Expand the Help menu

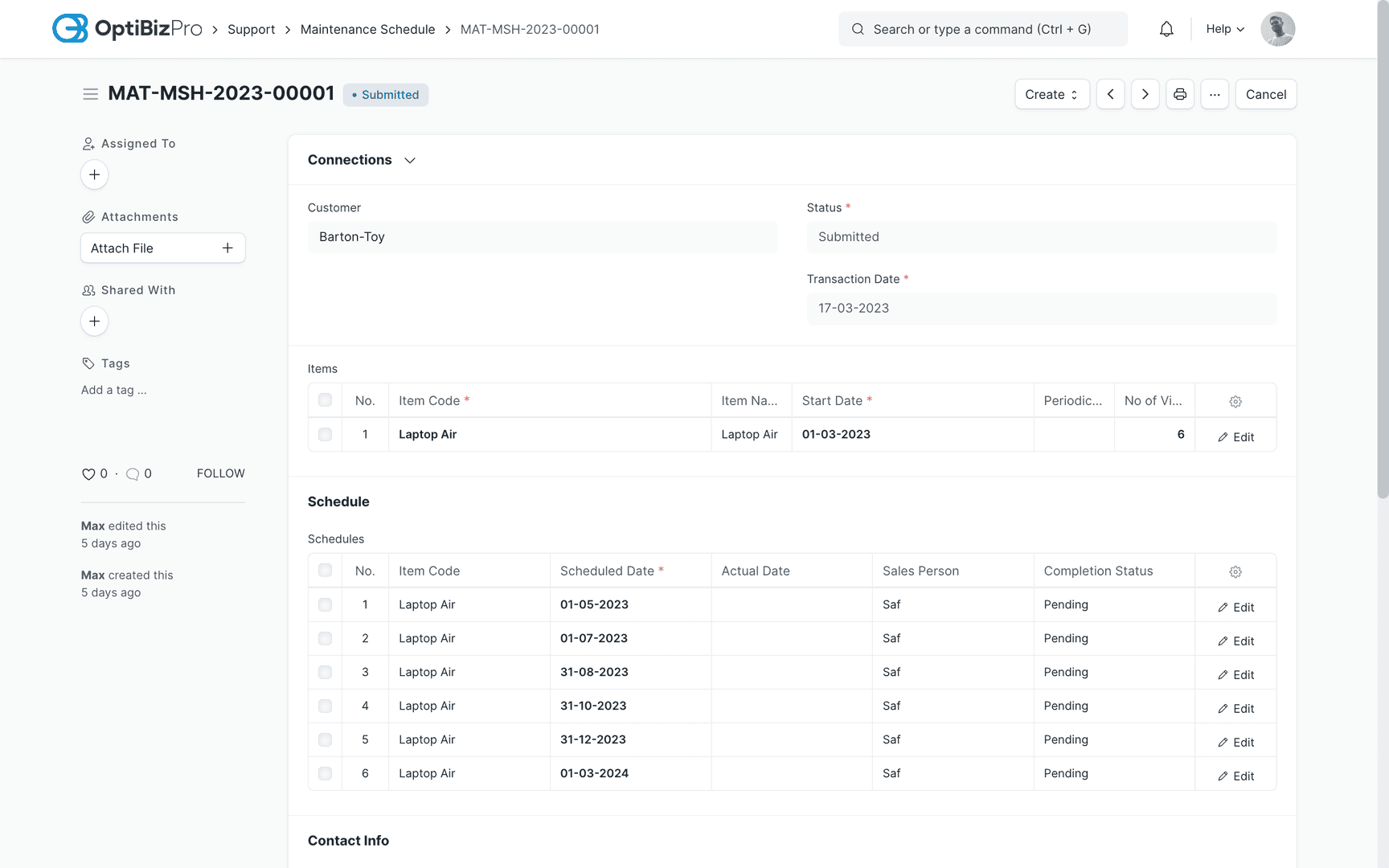coord(1224,29)
